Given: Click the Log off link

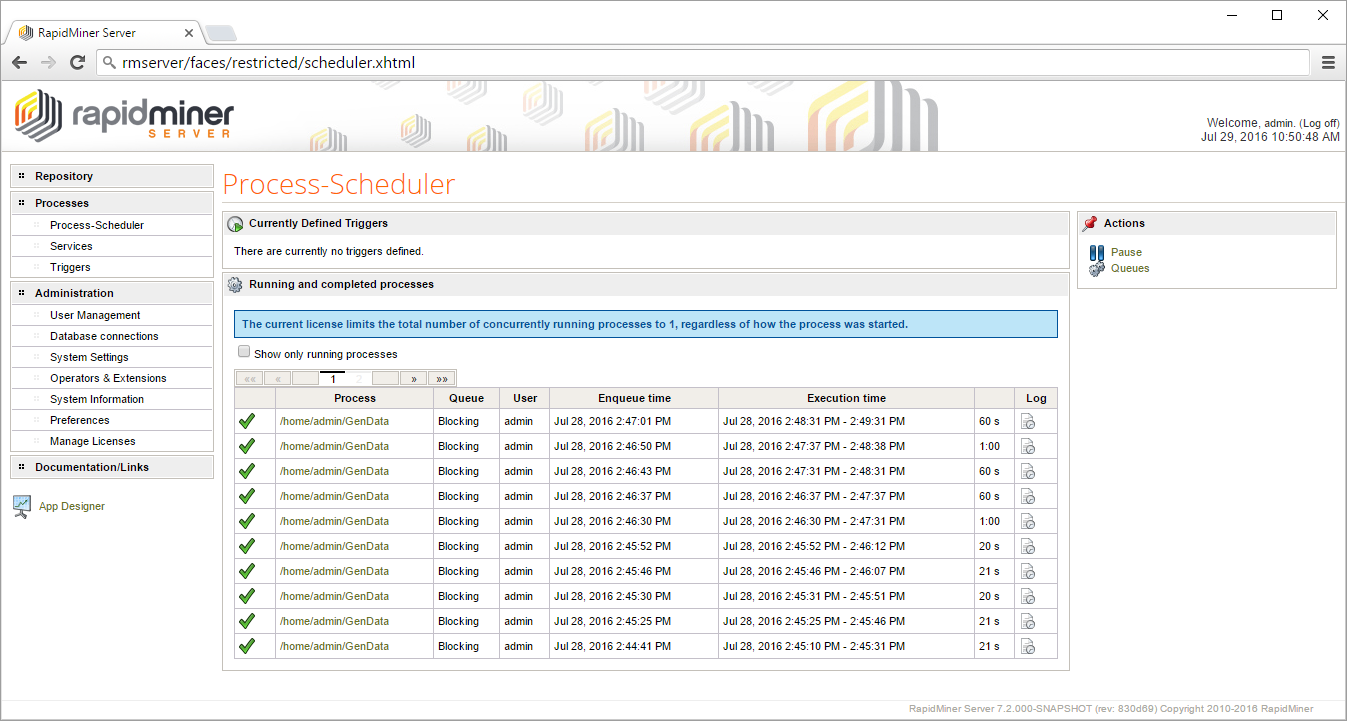Looking at the screenshot, I should tap(1319, 123).
